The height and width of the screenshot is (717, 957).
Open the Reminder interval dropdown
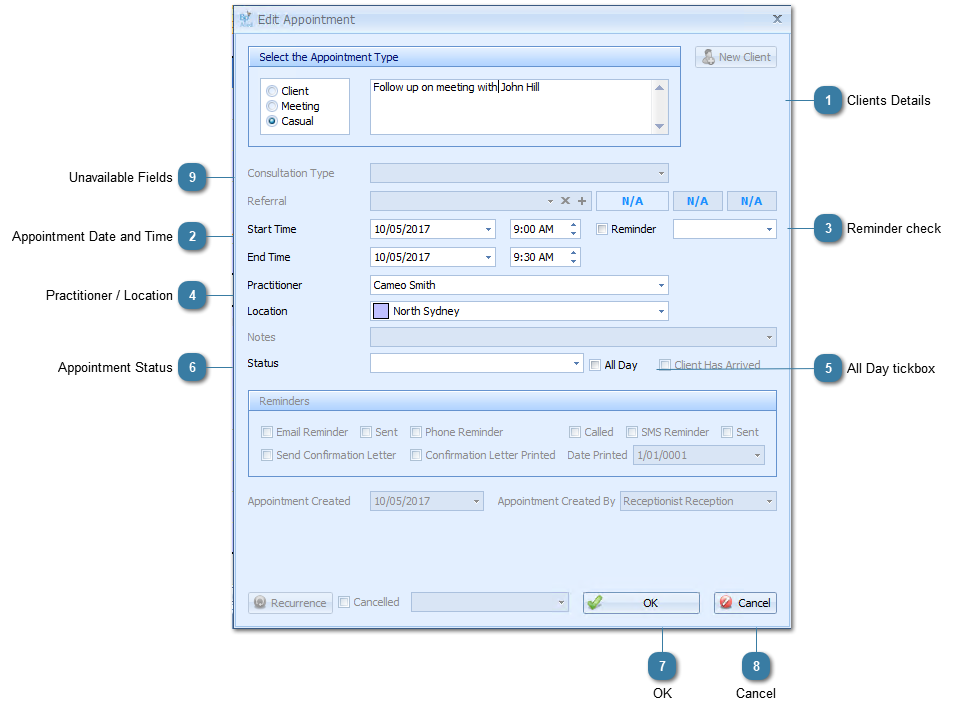pos(769,229)
